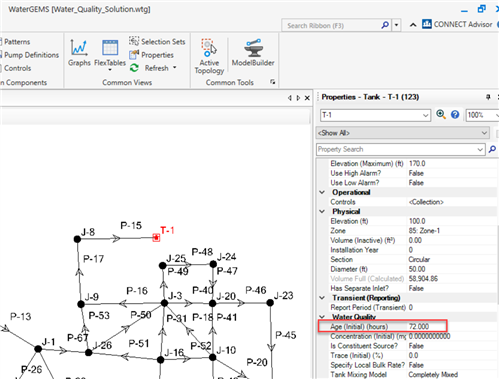The width and height of the screenshot is (499, 379).
Task: Select junction J-23 node
Action: 270,303
